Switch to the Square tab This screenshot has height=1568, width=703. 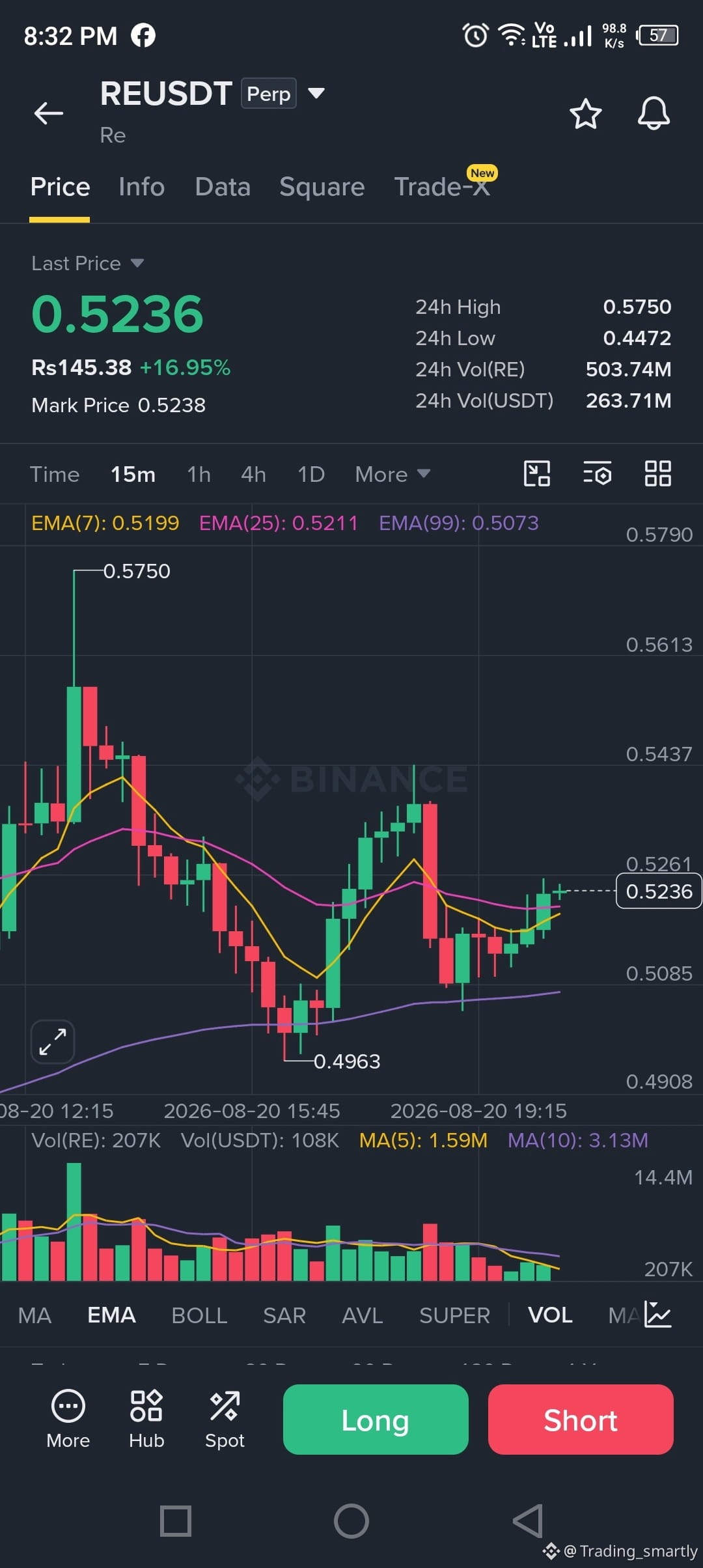tap(322, 187)
